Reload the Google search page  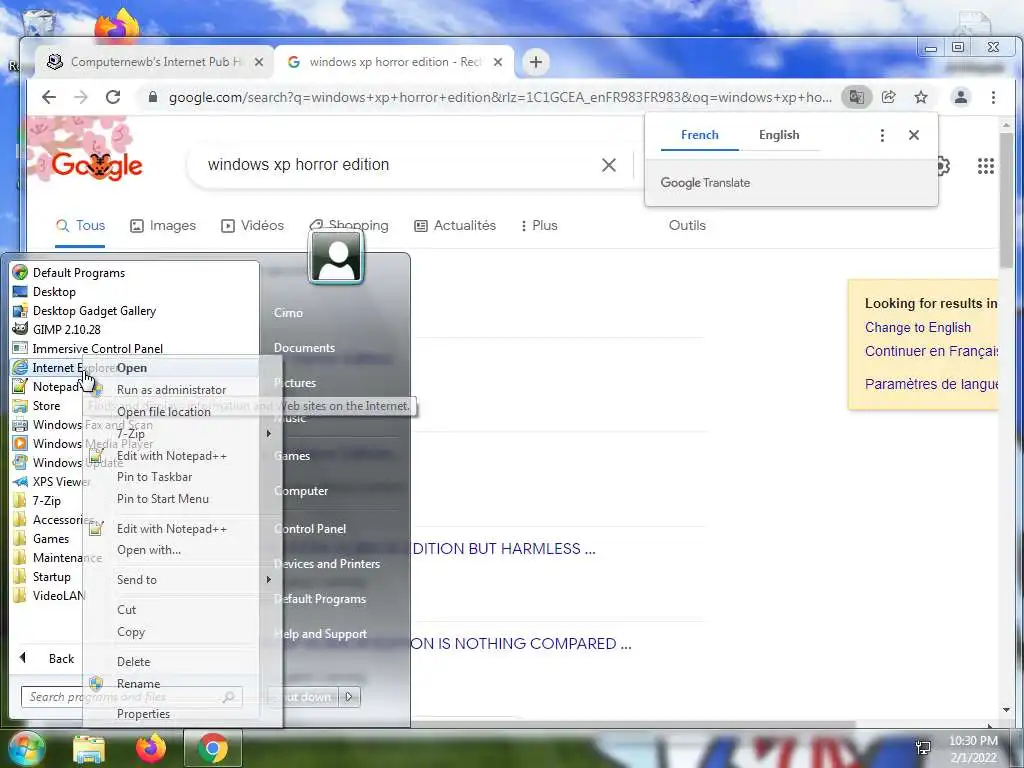113,97
